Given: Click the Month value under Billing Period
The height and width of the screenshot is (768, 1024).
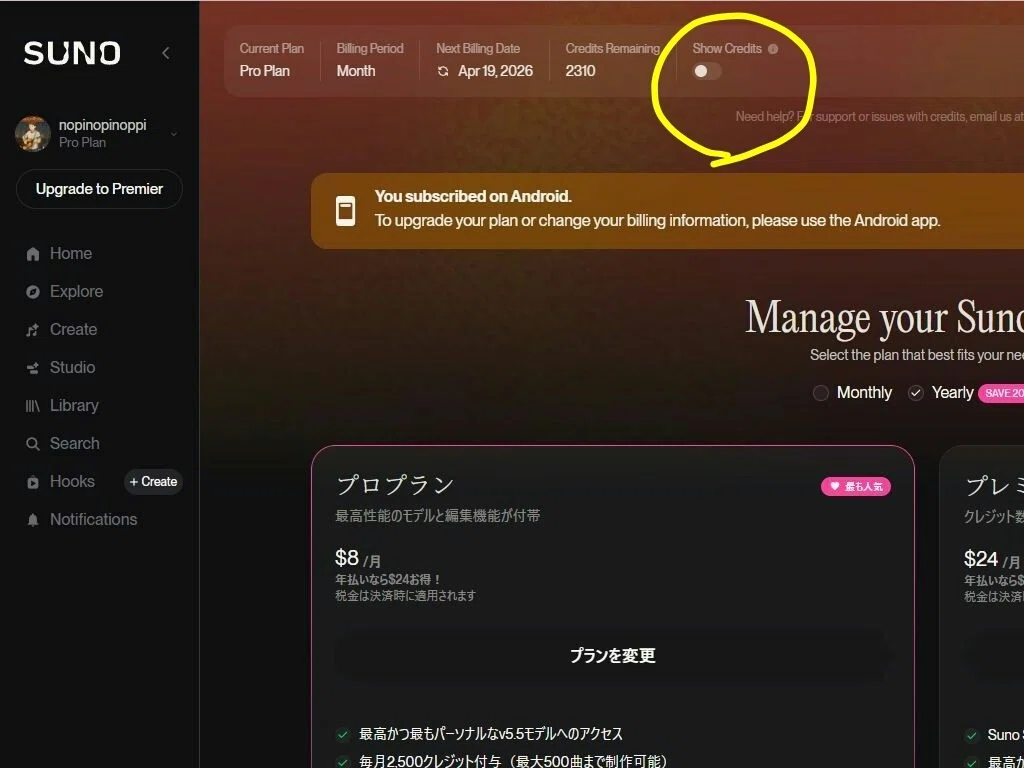Looking at the screenshot, I should pos(356,71).
